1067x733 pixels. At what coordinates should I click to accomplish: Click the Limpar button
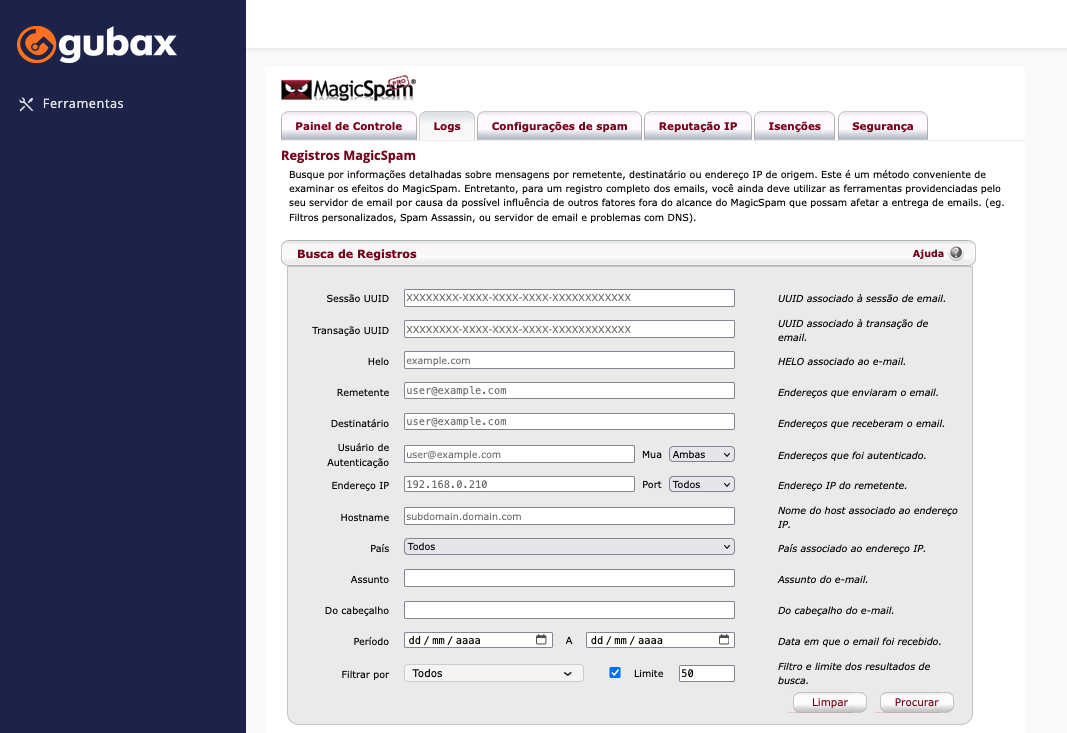pyautogui.click(x=830, y=702)
